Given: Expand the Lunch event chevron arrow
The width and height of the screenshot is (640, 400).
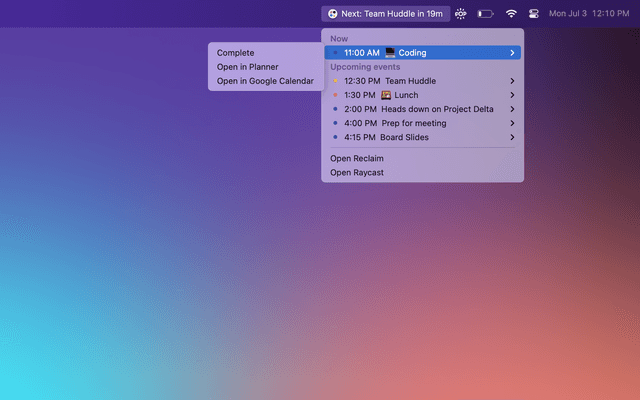Looking at the screenshot, I should point(512,95).
